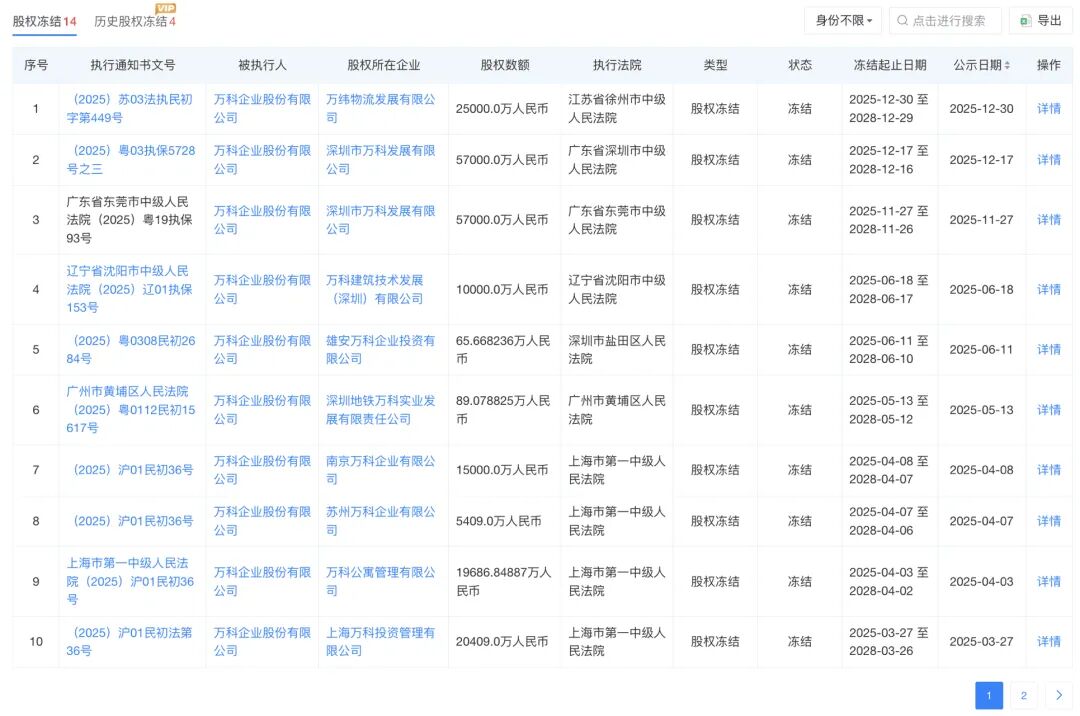
Task: Open 南京万科企业有限公司 link
Action: (380, 470)
